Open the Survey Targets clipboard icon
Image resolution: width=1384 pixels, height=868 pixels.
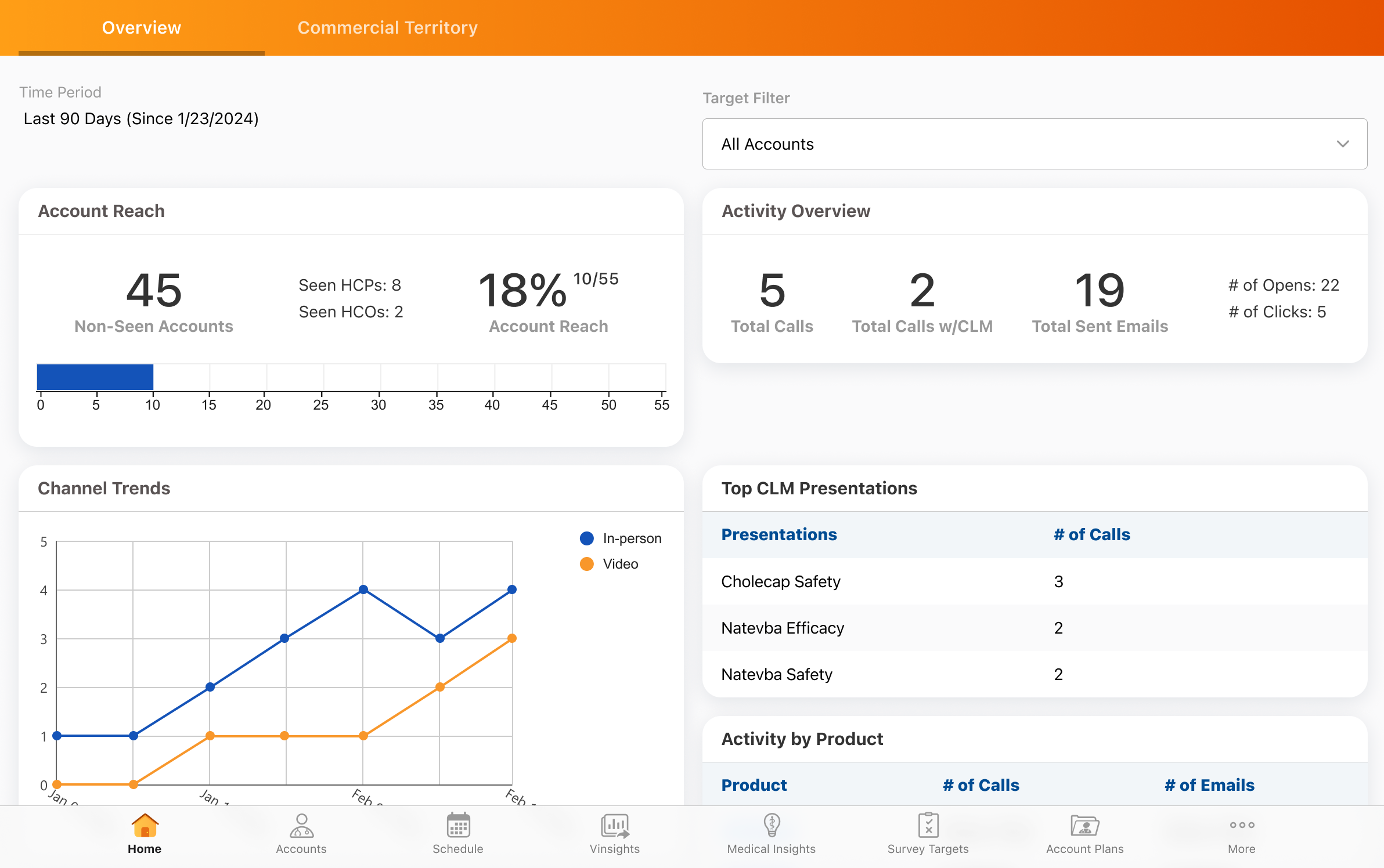(x=928, y=825)
